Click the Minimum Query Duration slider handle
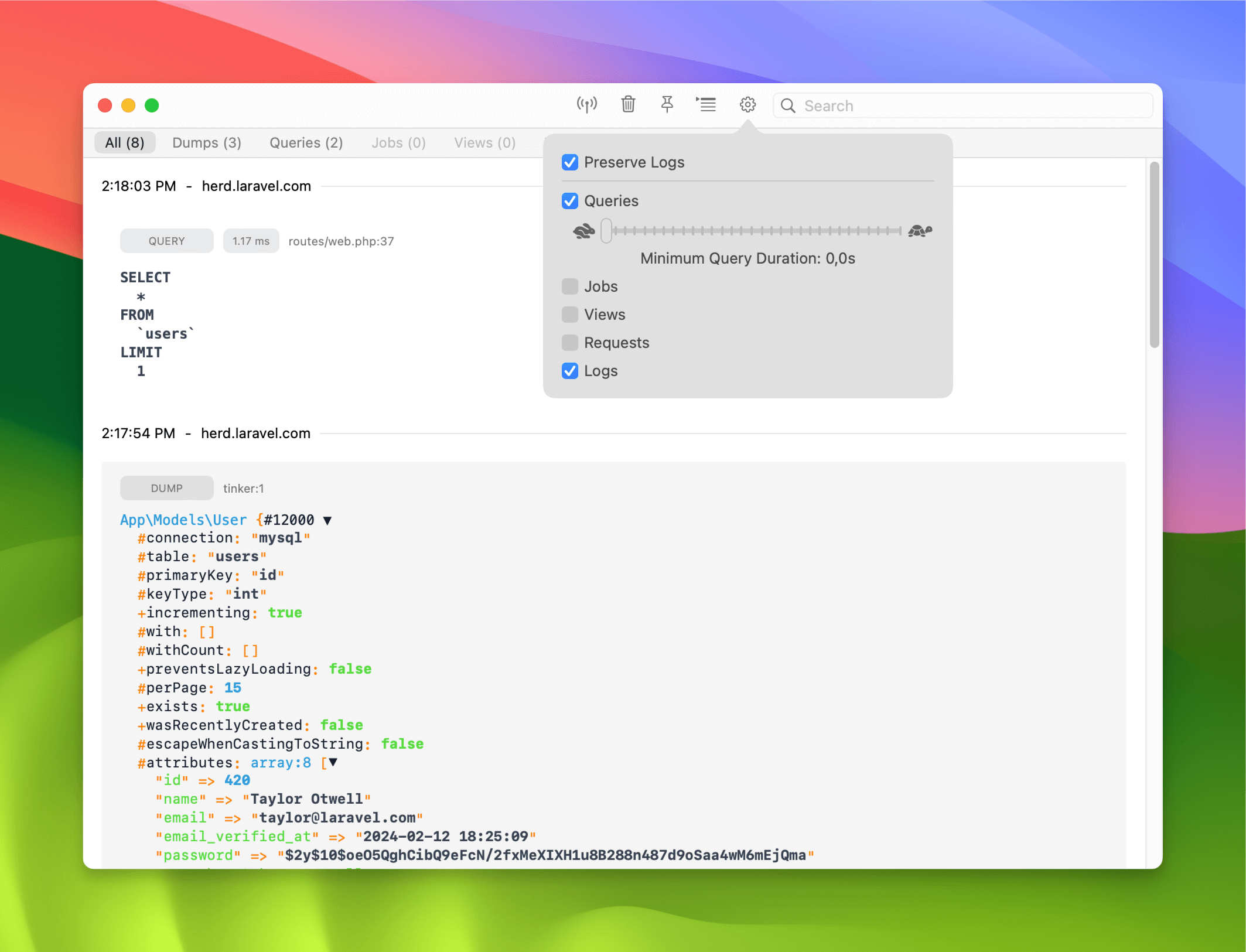 coord(607,231)
